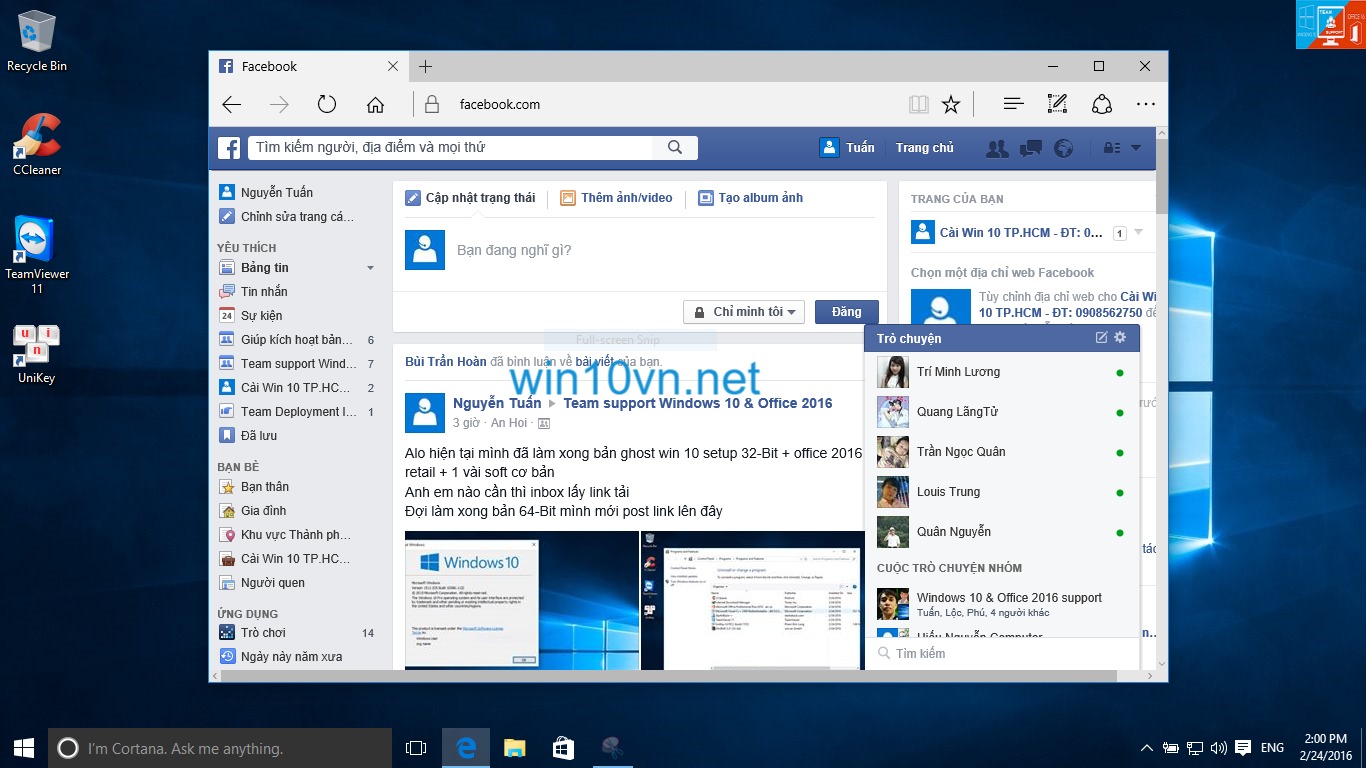Click the Bùi Trần Hoàn name link
The height and width of the screenshot is (768, 1366).
[x=446, y=362]
